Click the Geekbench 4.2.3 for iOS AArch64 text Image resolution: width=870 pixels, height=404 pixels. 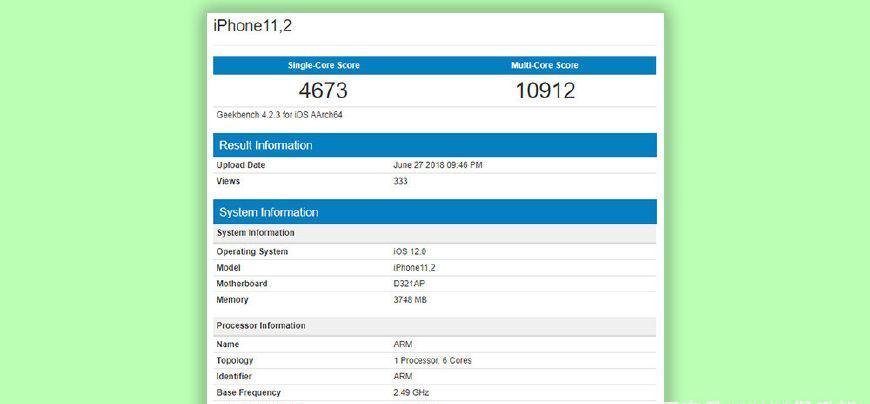pyautogui.click(x=280, y=115)
